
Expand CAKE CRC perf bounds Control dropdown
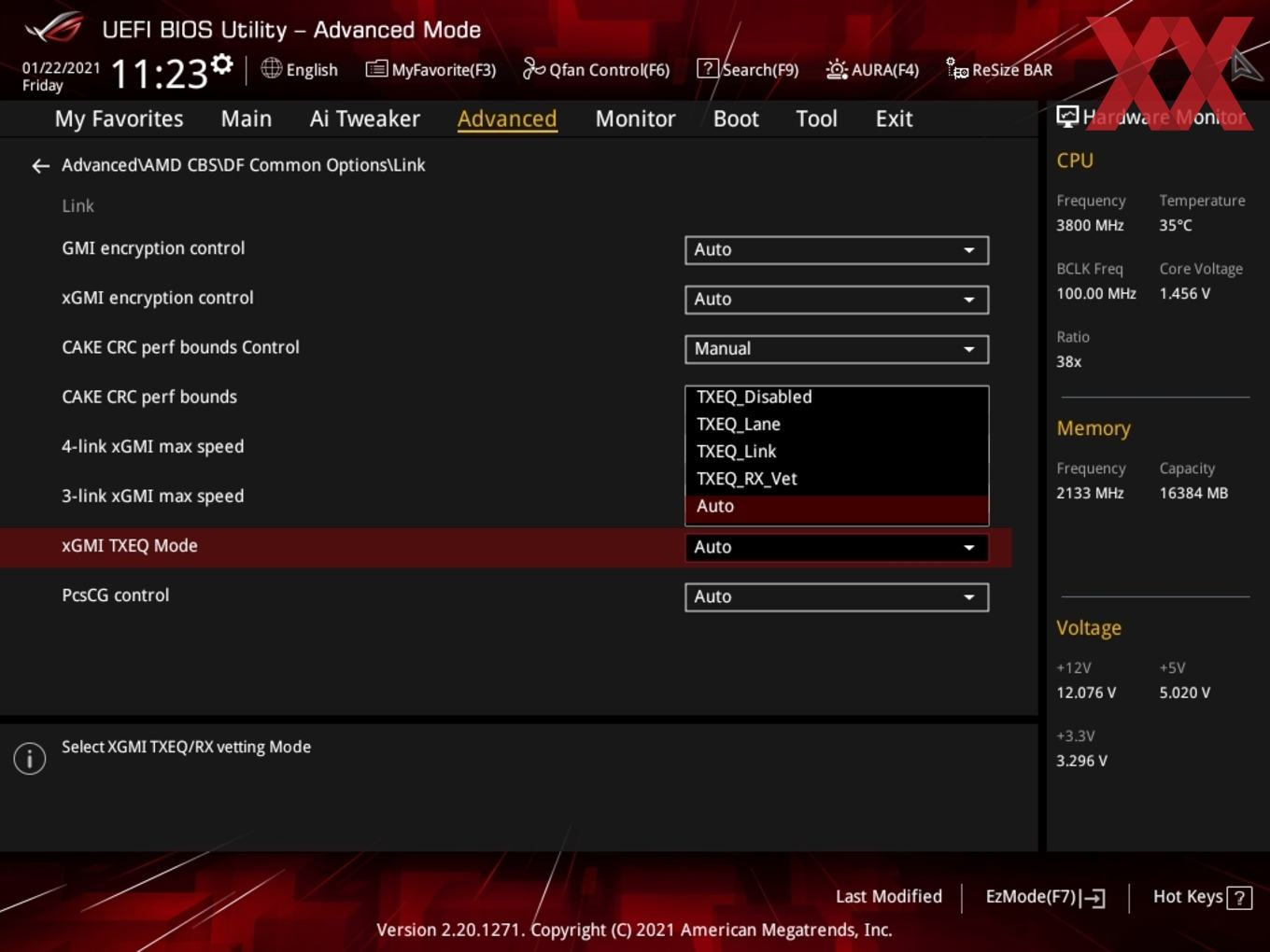[837, 349]
